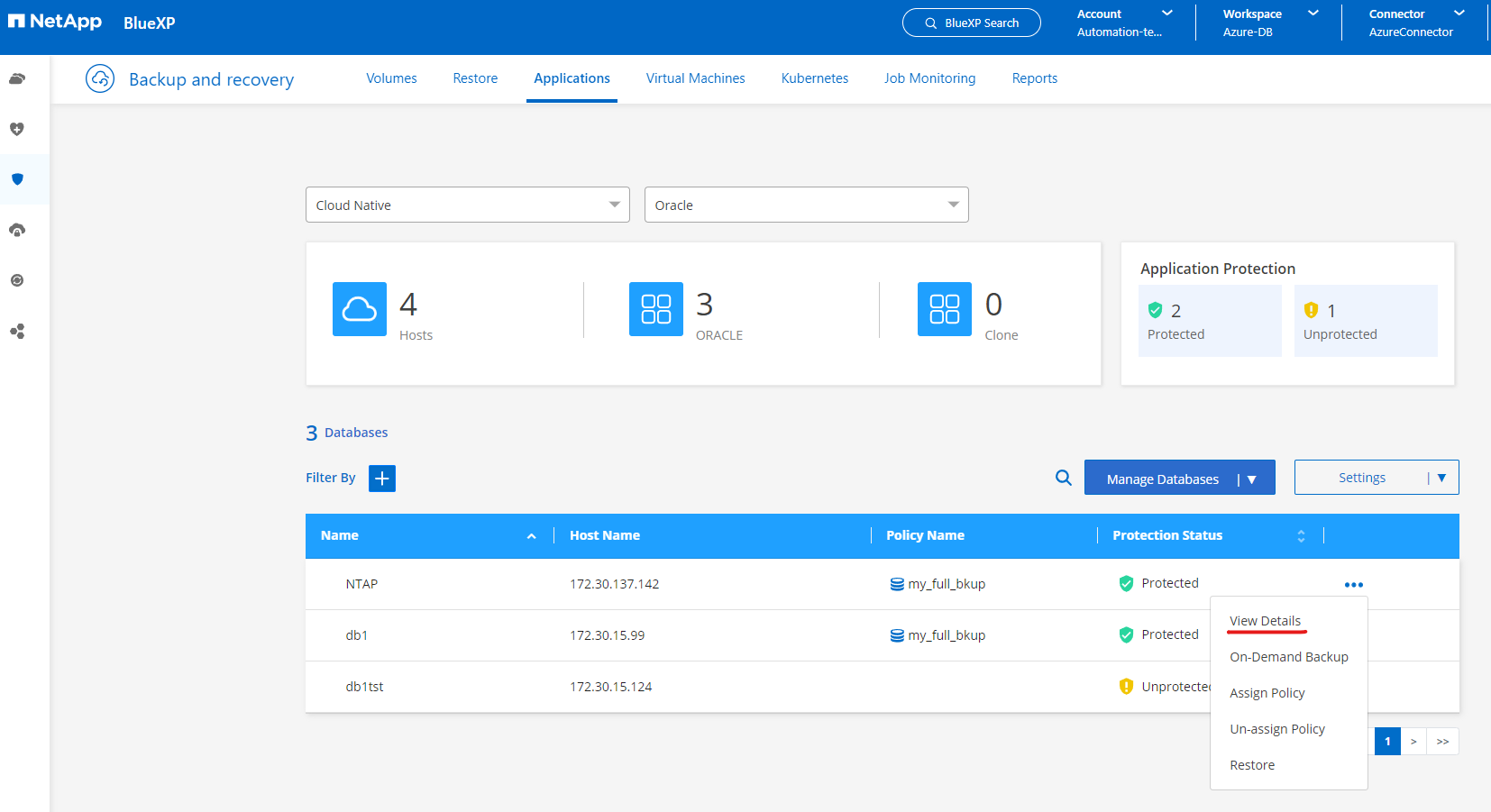This screenshot has height=812, width=1491.
Task: Click the Hosts cloud tile icon
Action: click(359, 309)
